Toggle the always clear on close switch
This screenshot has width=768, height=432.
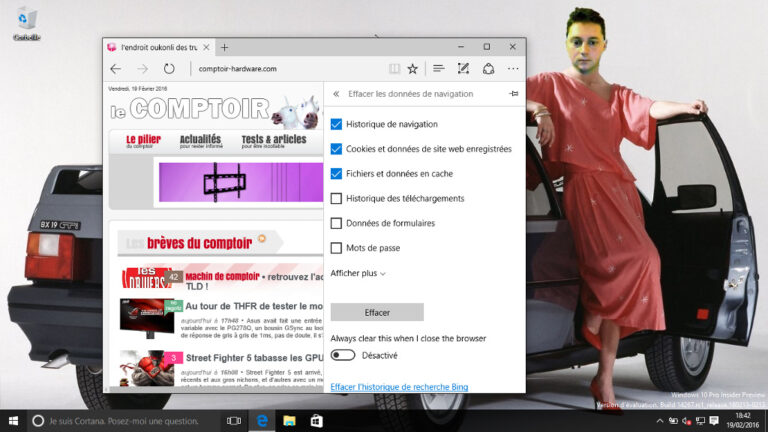tap(343, 355)
